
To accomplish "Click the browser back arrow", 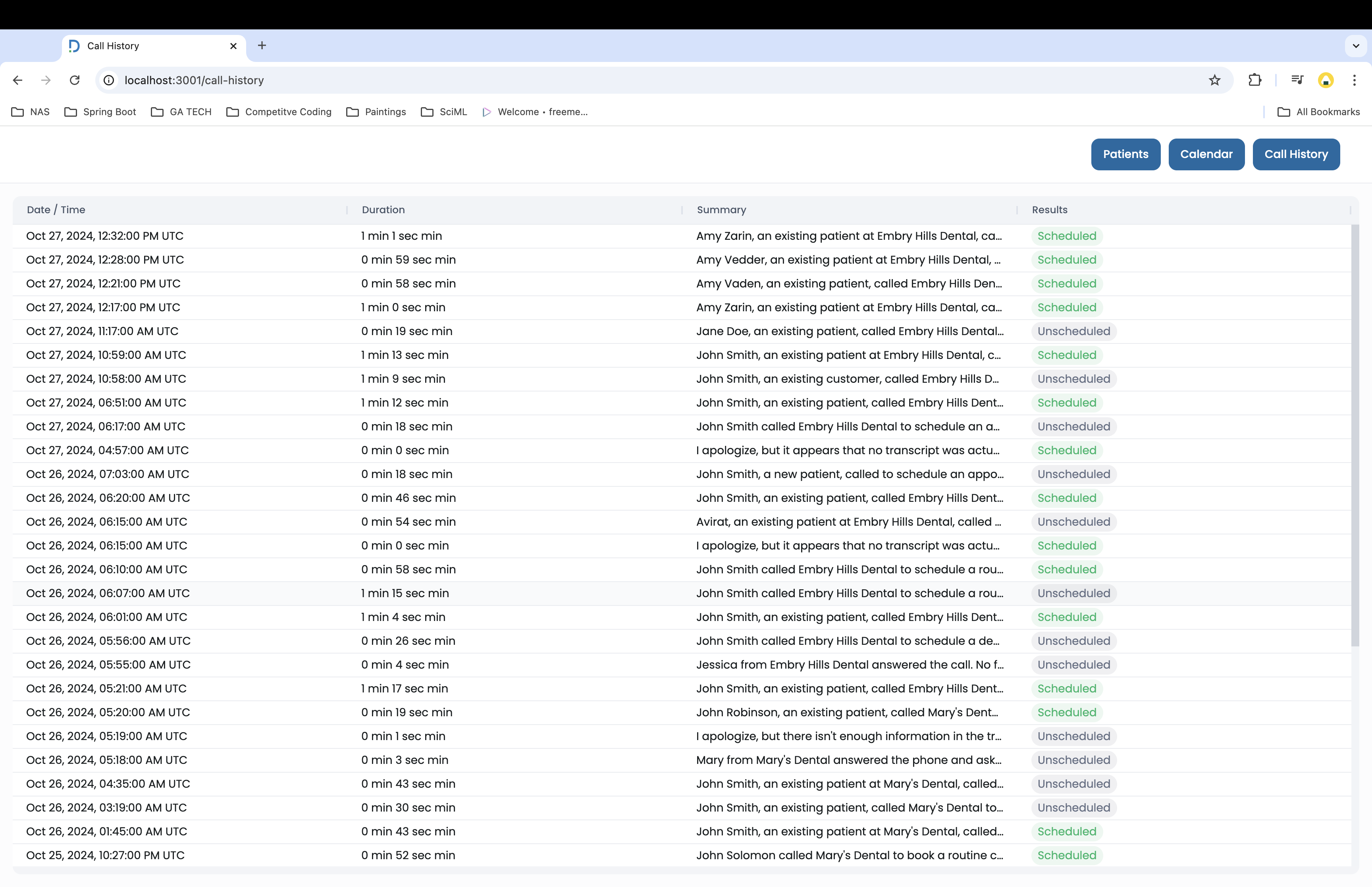I will pos(18,80).
